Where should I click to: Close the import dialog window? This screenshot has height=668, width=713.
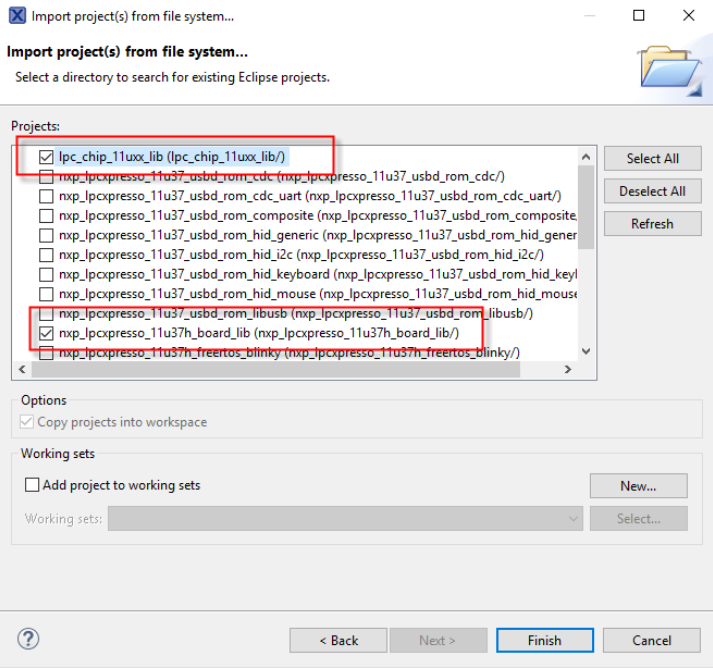click(689, 15)
